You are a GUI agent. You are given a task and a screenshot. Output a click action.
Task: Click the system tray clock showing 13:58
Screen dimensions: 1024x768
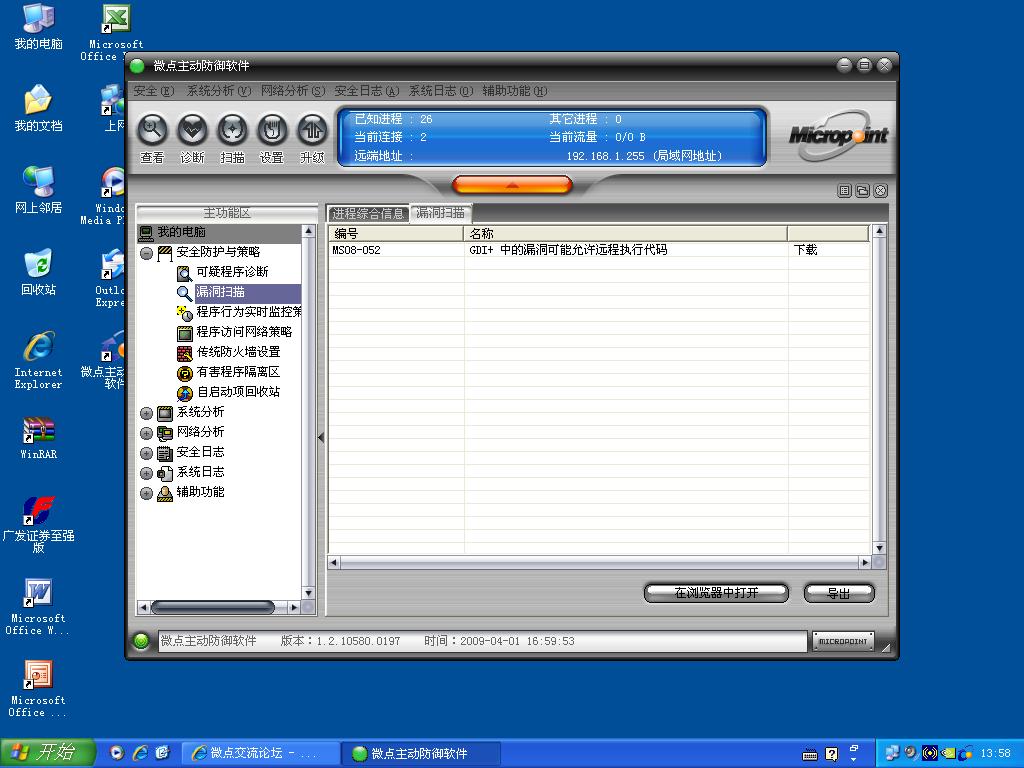coord(995,754)
